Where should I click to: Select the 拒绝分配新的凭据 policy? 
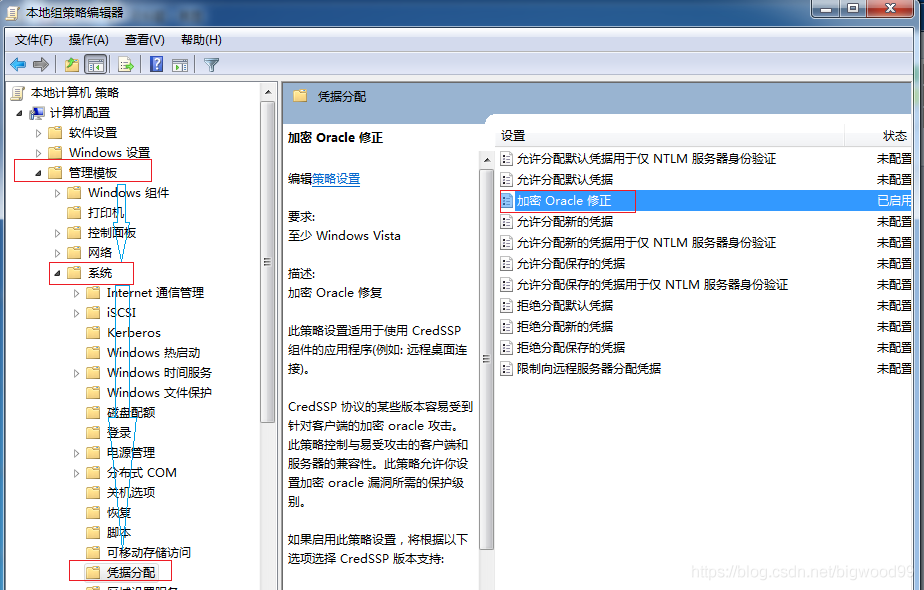pyautogui.click(x=565, y=327)
